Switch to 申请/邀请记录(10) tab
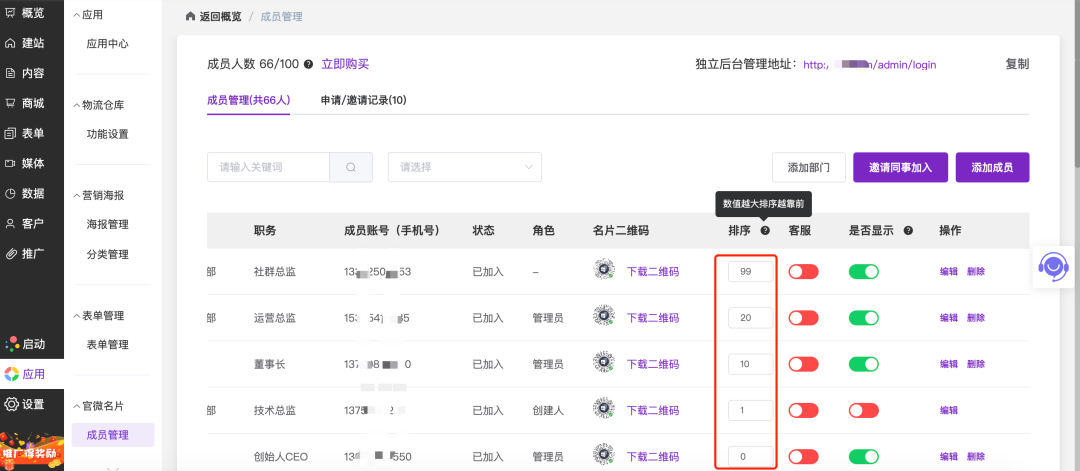Screen dimensions: 1080x471 pyautogui.click(x=363, y=100)
